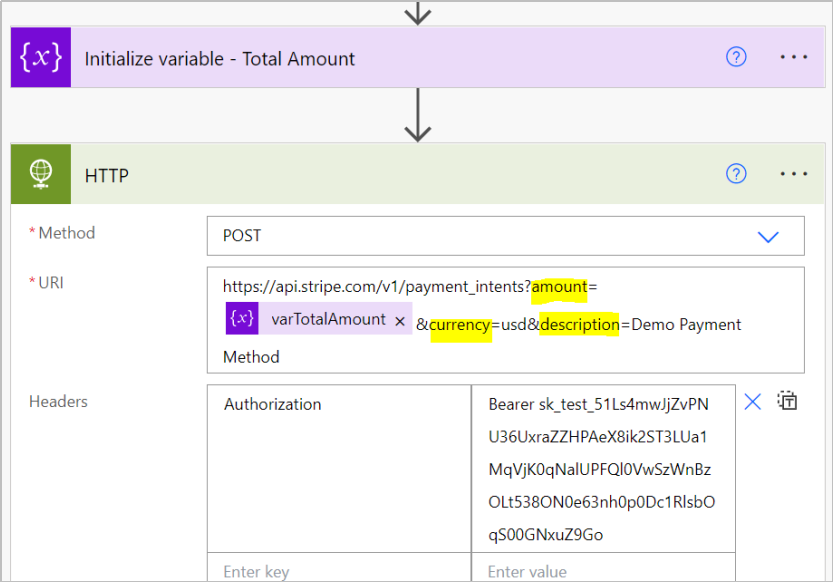833x582 pixels.
Task: Click the Authorization header key field
Action: (300, 404)
